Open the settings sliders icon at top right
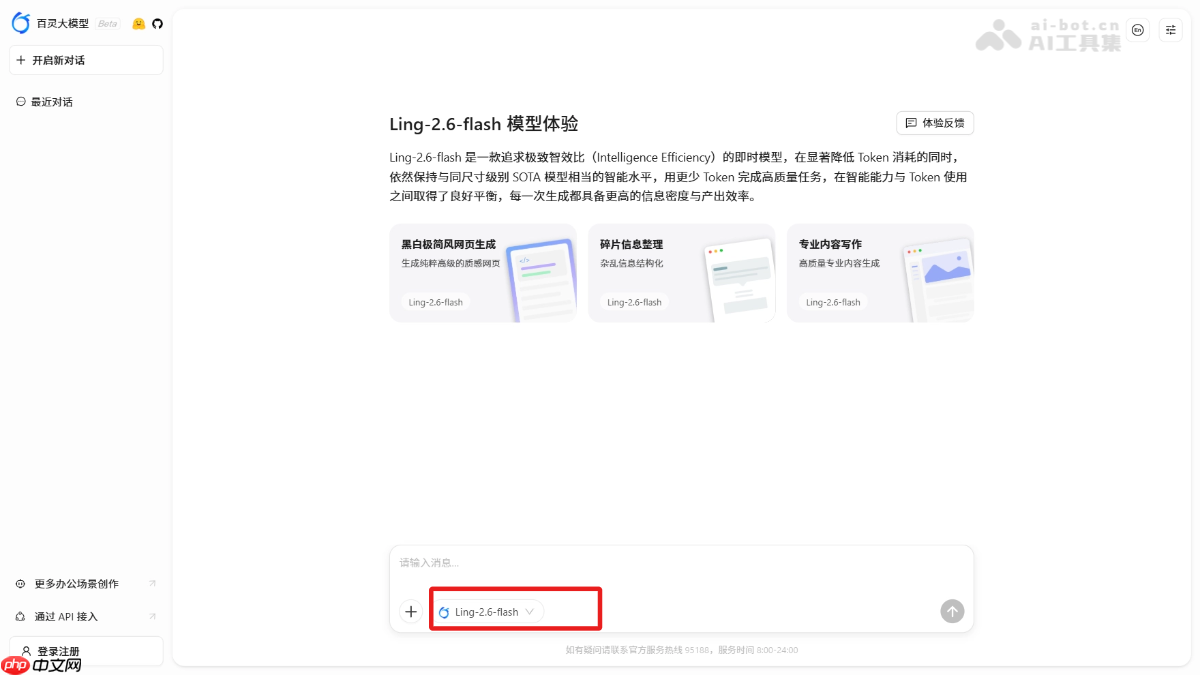Viewport: 1200px width, 675px height. coord(1170,30)
